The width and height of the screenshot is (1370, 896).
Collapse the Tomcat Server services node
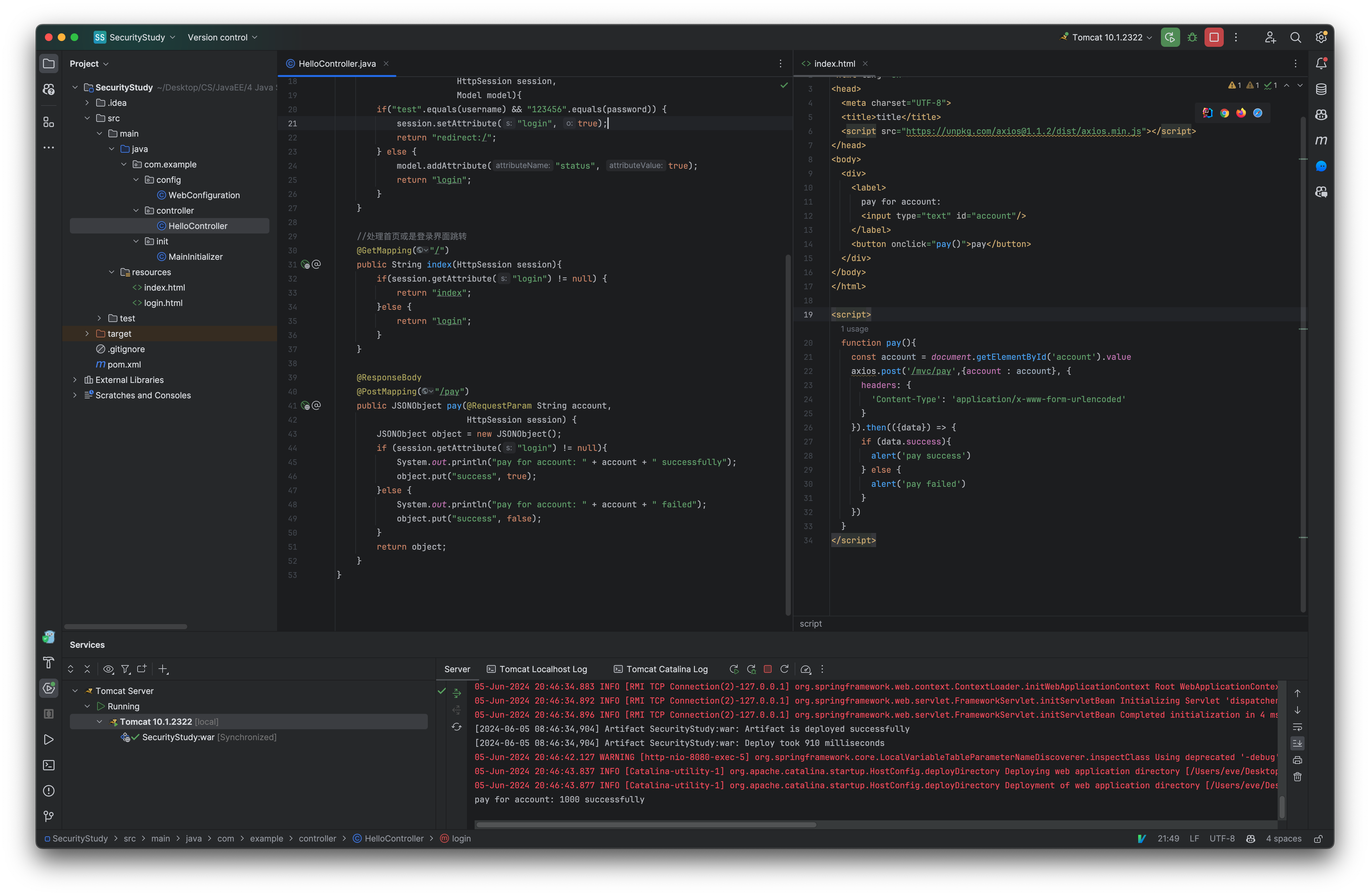75,690
